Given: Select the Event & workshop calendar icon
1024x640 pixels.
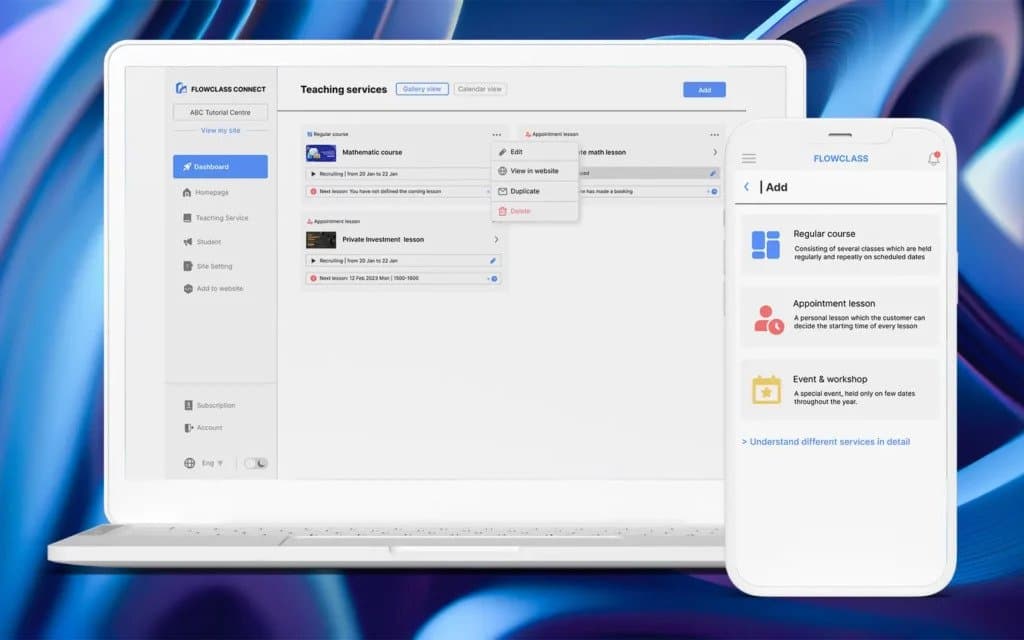Looking at the screenshot, I should [x=766, y=389].
